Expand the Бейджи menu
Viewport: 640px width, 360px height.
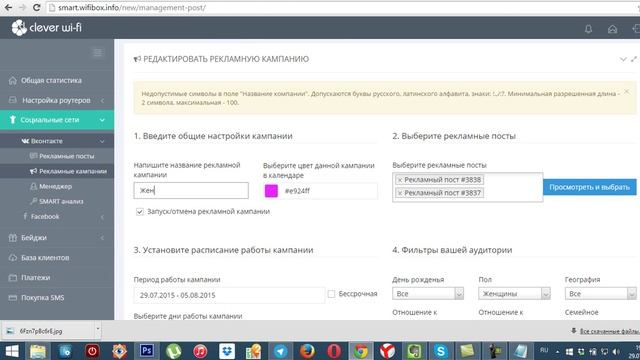57,238
